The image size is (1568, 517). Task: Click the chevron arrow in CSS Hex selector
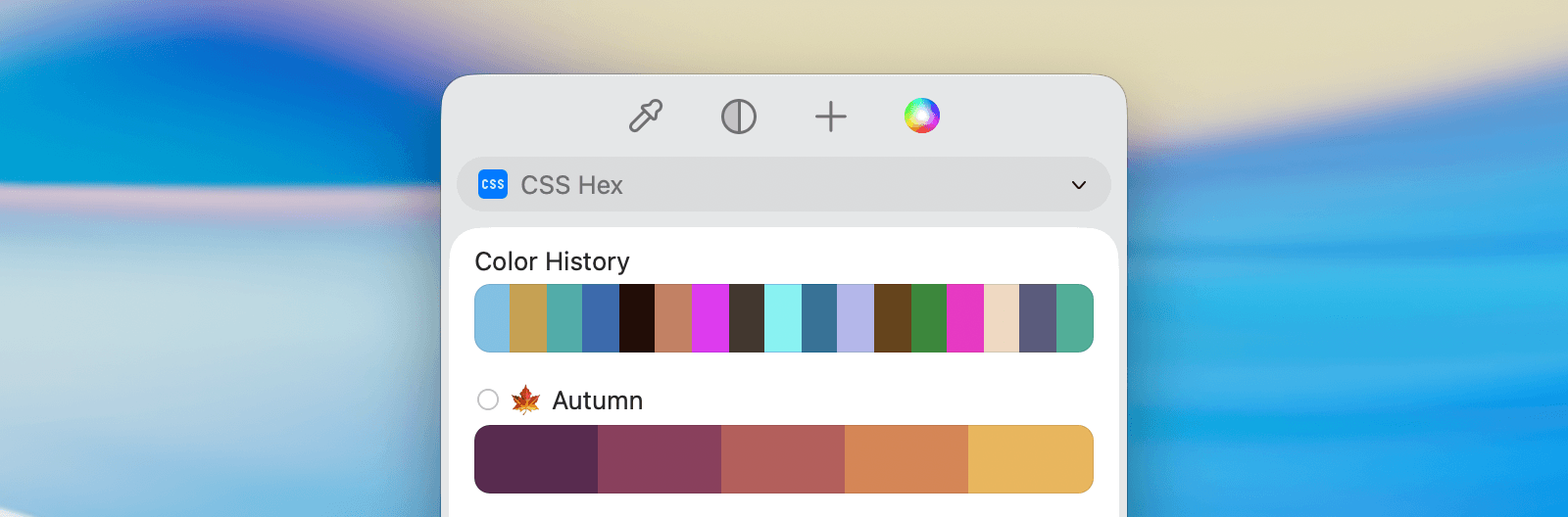1079,185
